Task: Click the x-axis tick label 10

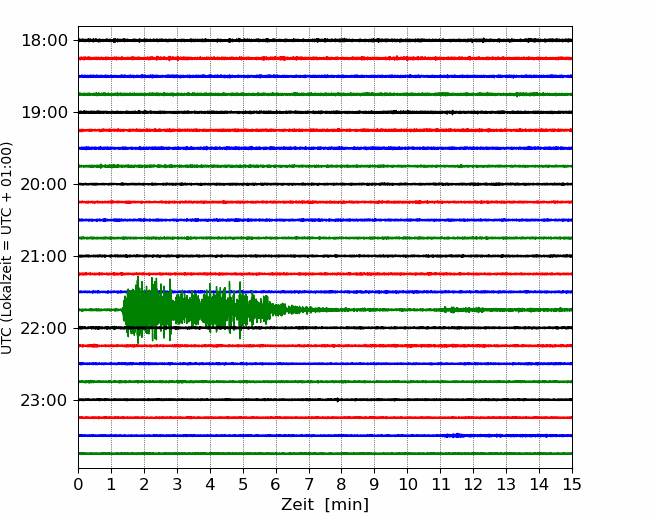Action: [407, 484]
